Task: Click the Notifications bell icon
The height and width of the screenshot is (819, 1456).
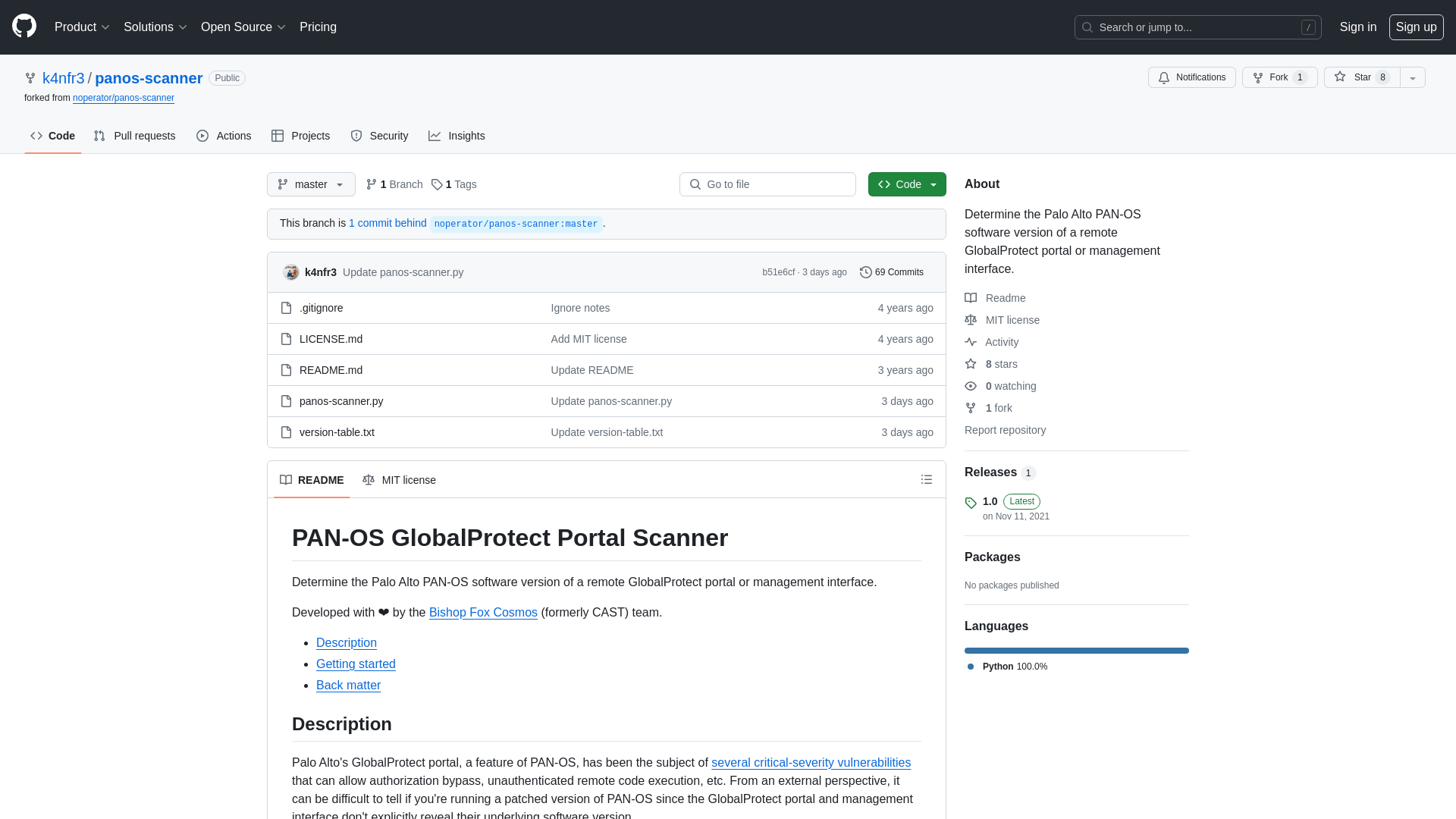Action: pyautogui.click(x=1164, y=78)
